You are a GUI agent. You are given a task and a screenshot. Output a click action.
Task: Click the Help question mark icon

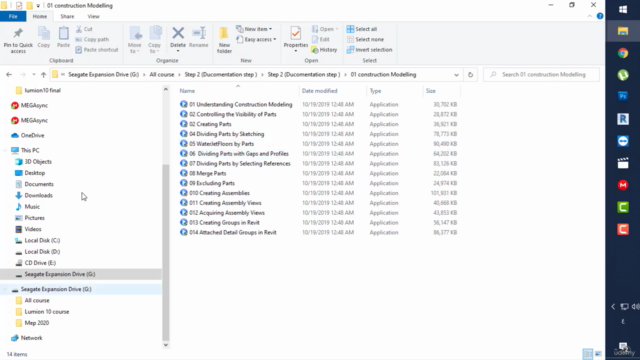click(600, 16)
